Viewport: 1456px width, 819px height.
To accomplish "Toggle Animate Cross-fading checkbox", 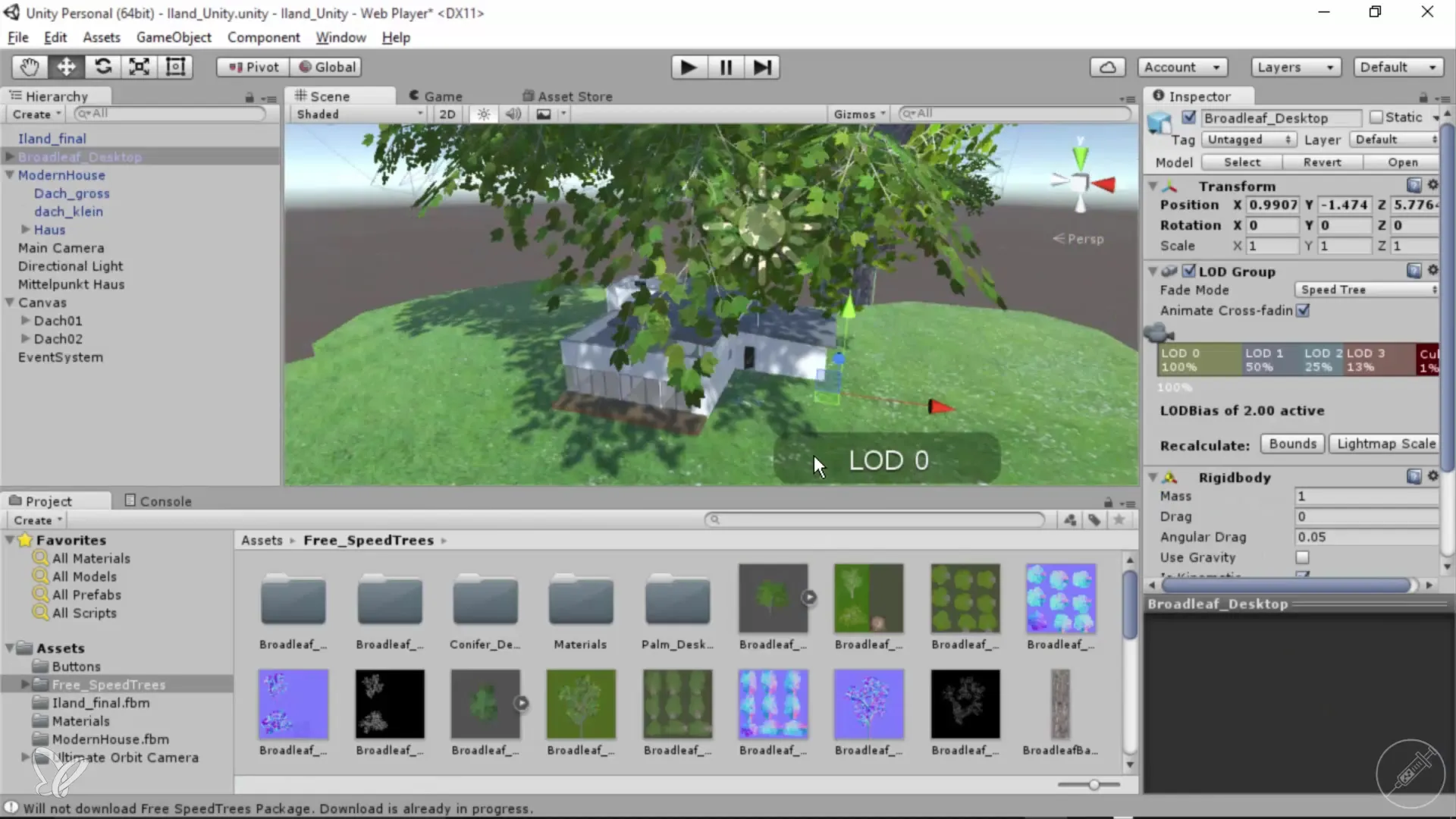I will pos(1303,310).
